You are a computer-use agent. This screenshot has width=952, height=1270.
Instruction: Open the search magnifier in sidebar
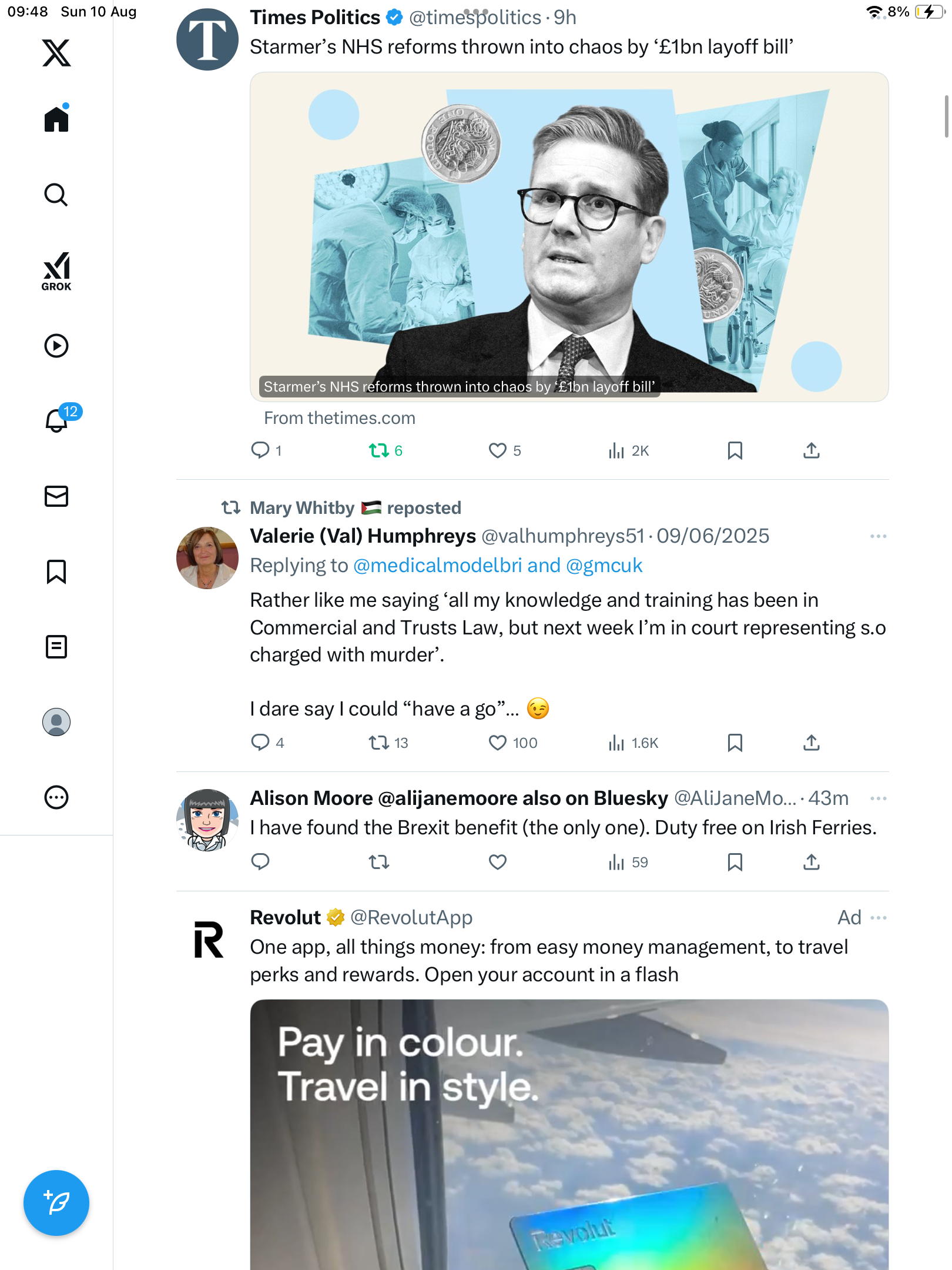click(x=56, y=195)
